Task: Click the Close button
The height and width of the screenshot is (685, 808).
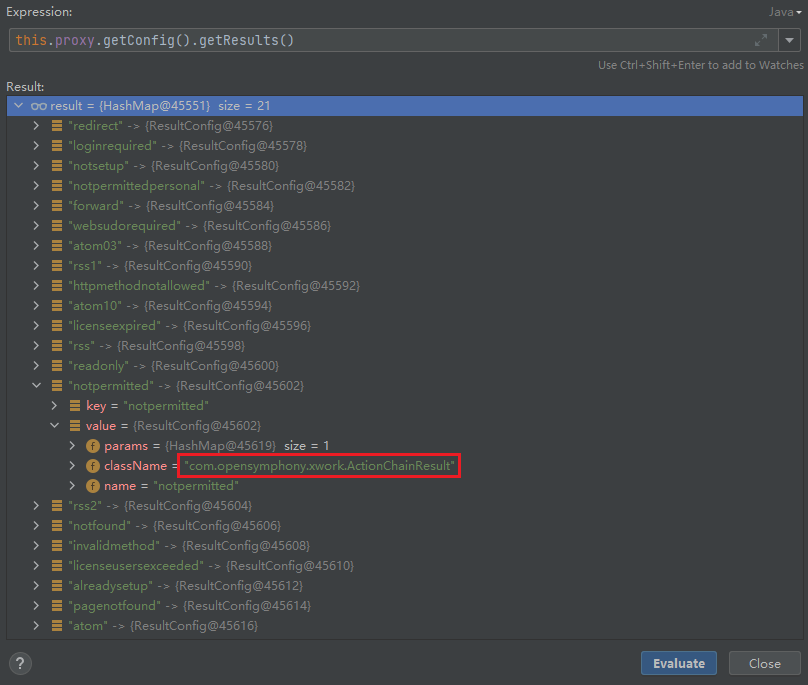Action: (x=764, y=663)
